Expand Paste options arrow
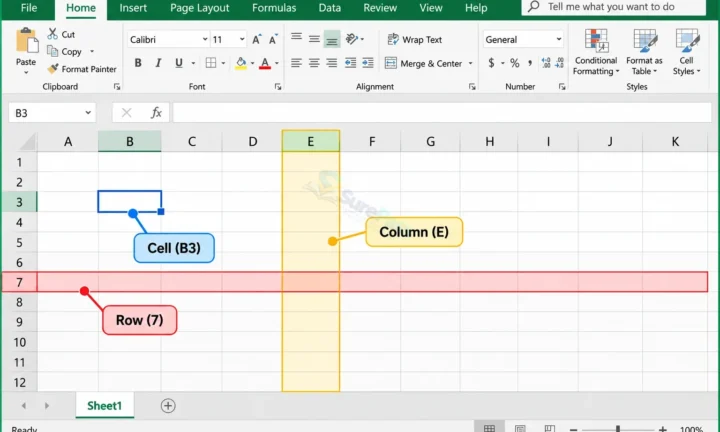The width and height of the screenshot is (720, 432). point(26,73)
